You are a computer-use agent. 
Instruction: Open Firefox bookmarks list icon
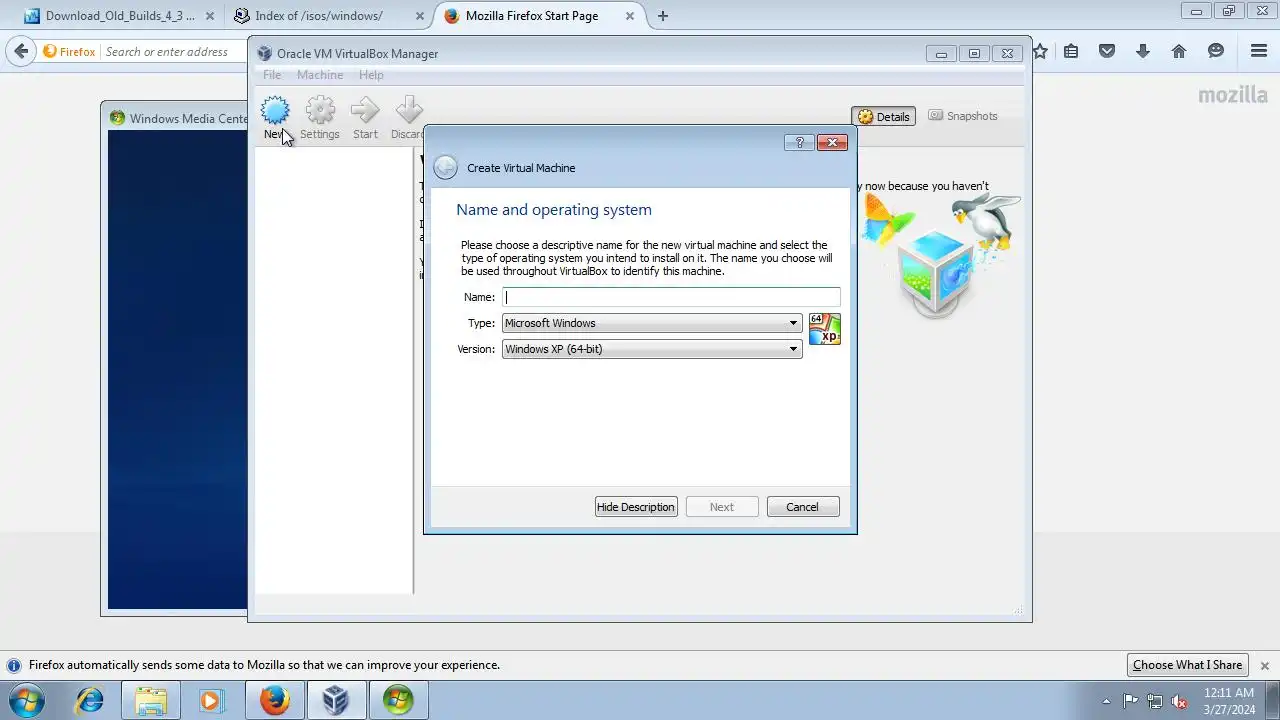click(1071, 51)
